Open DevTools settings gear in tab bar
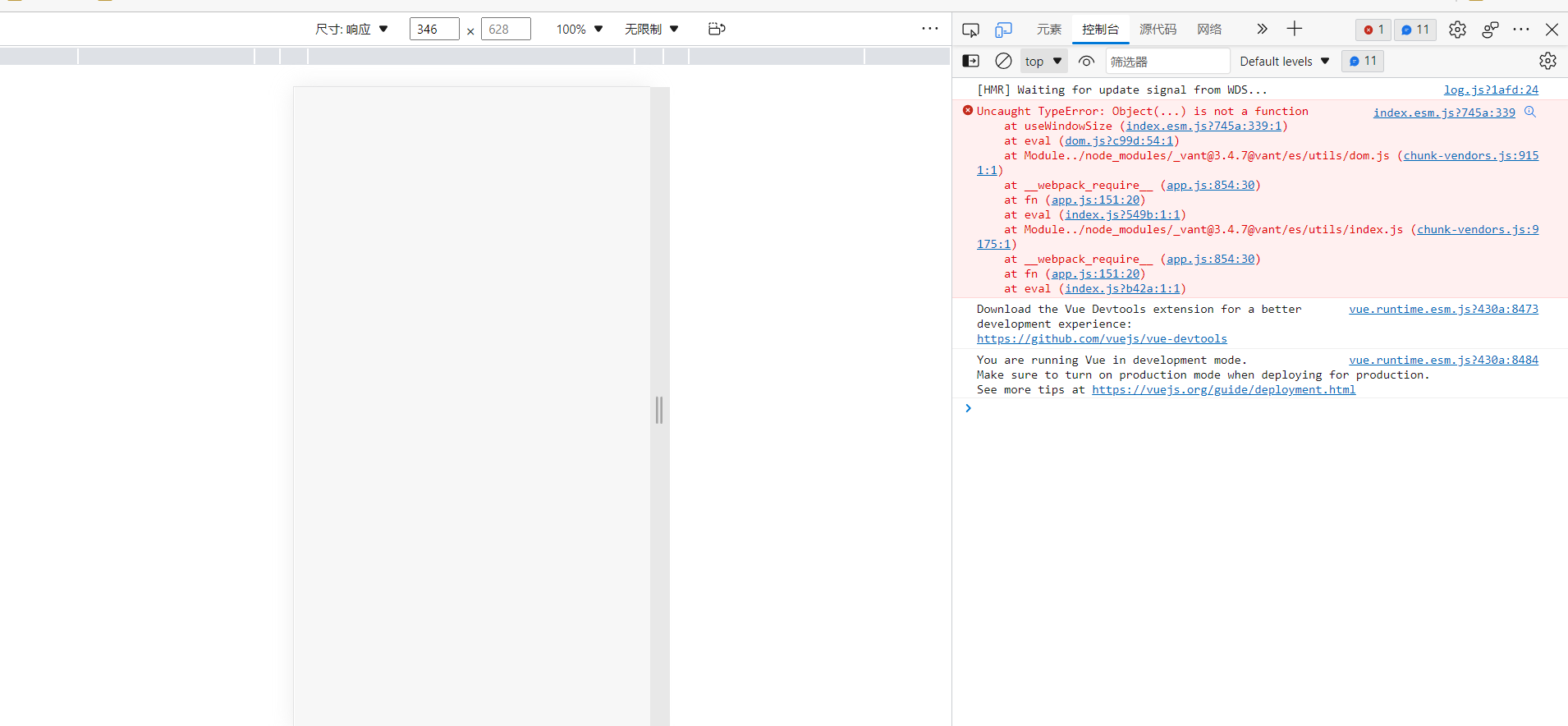Screen dimensions: 1568x726 click(x=1457, y=30)
